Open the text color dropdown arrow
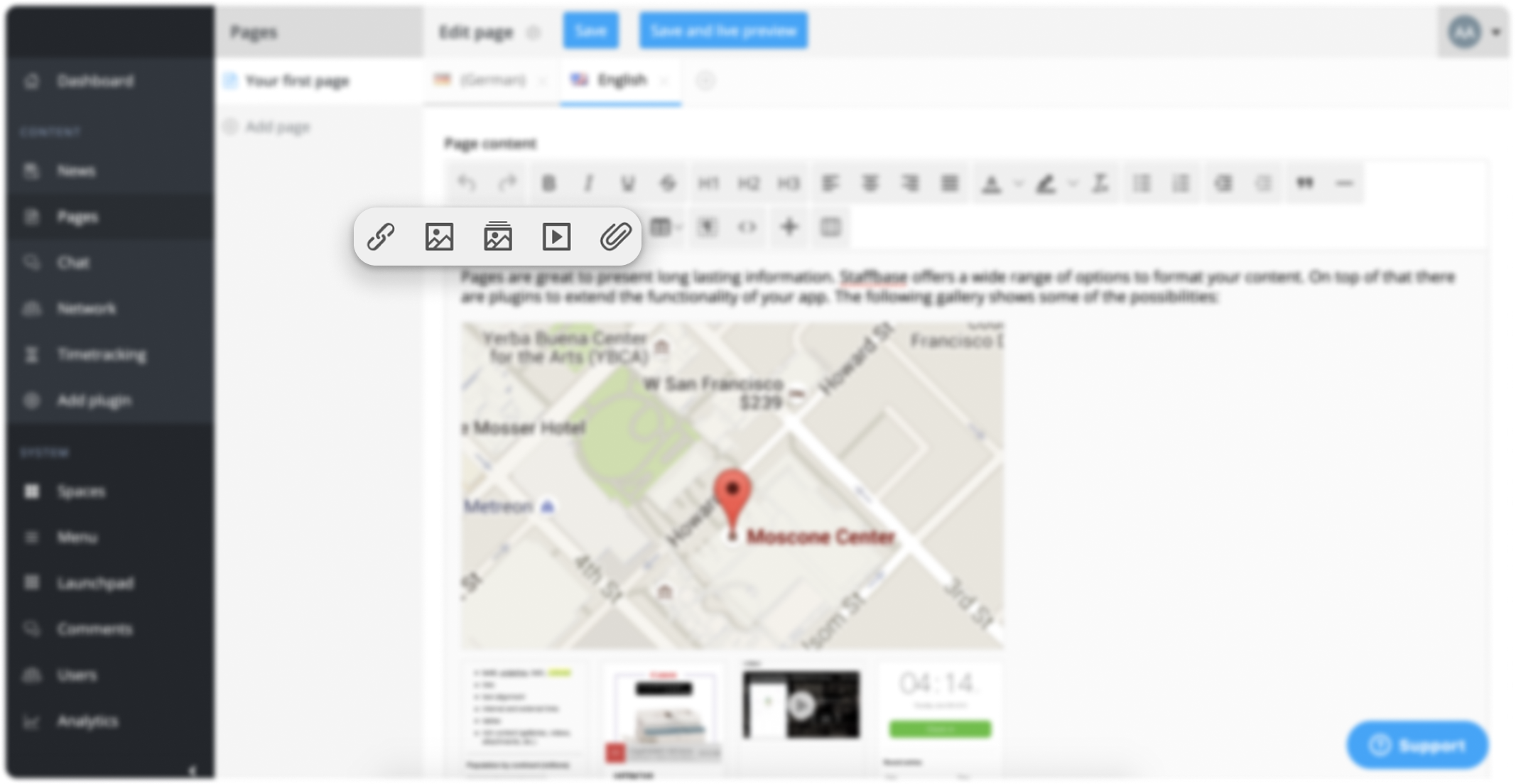The height and width of the screenshot is (784, 1516). [x=1018, y=184]
